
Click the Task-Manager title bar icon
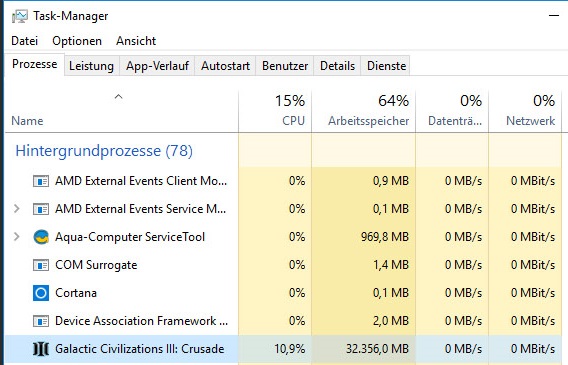20,16
